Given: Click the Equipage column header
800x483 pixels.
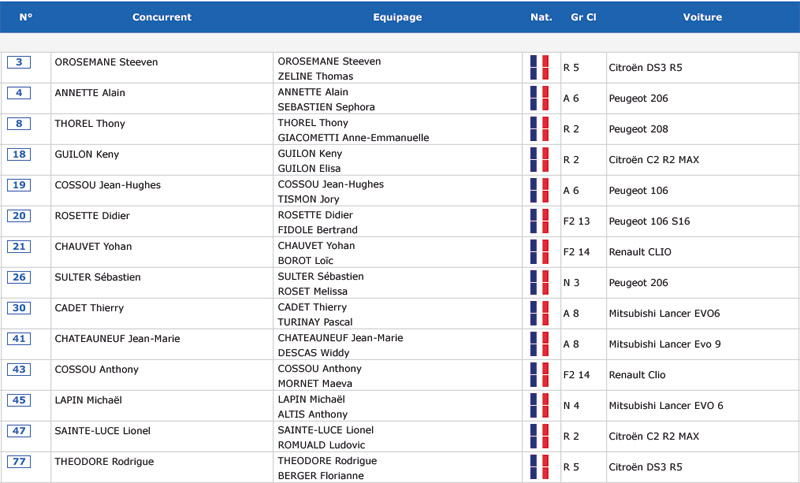Looking at the screenshot, I should click(x=397, y=17).
